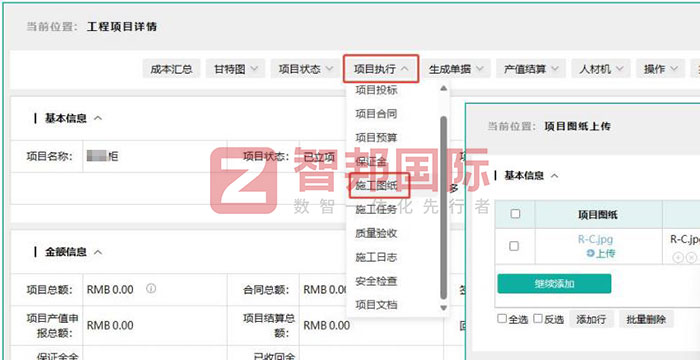The height and width of the screenshot is (360, 700).
Task: Collapse the 项目执行 dropdown
Action: pyautogui.click(x=381, y=69)
